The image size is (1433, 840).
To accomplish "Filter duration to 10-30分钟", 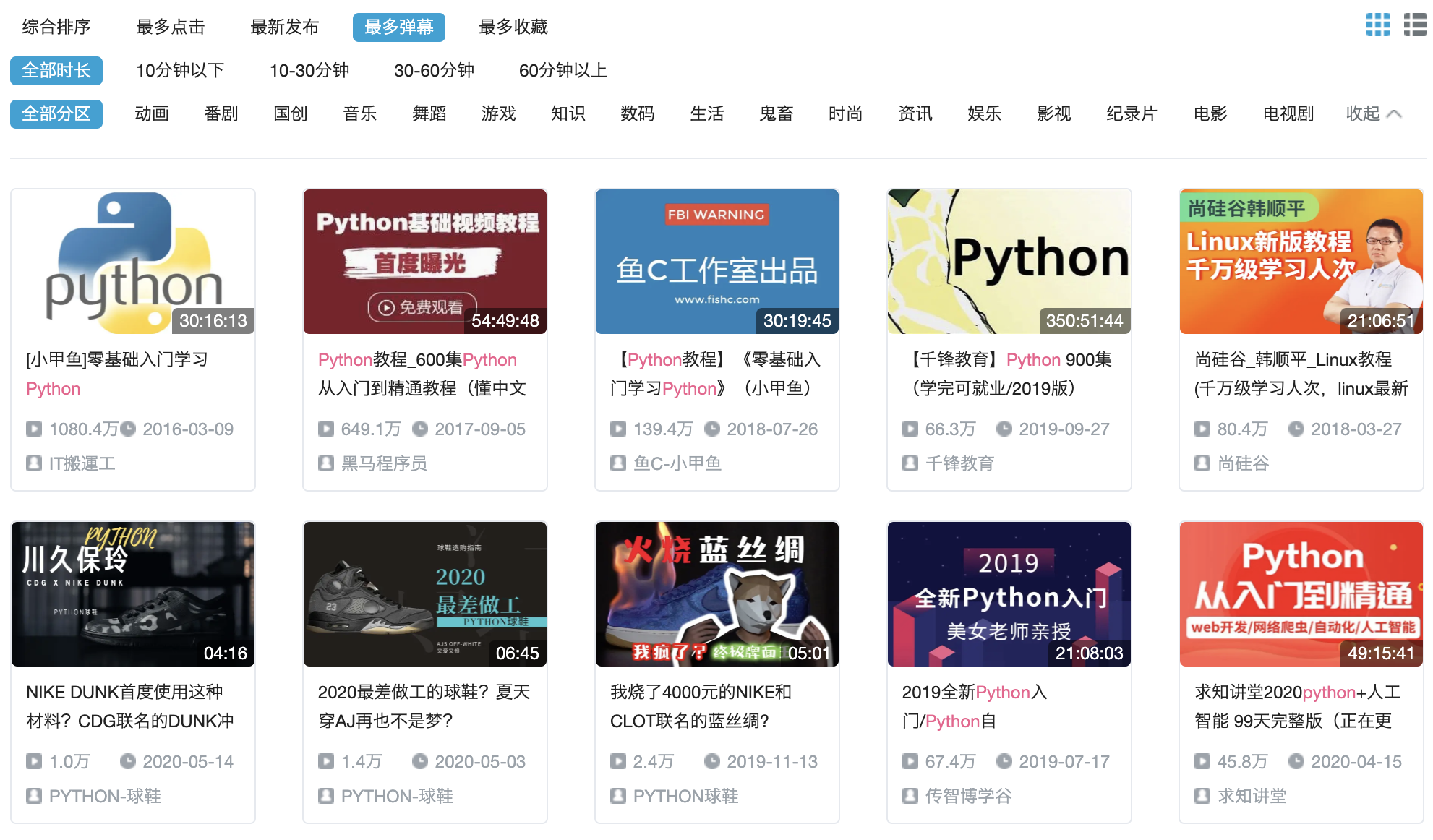I will (x=309, y=70).
